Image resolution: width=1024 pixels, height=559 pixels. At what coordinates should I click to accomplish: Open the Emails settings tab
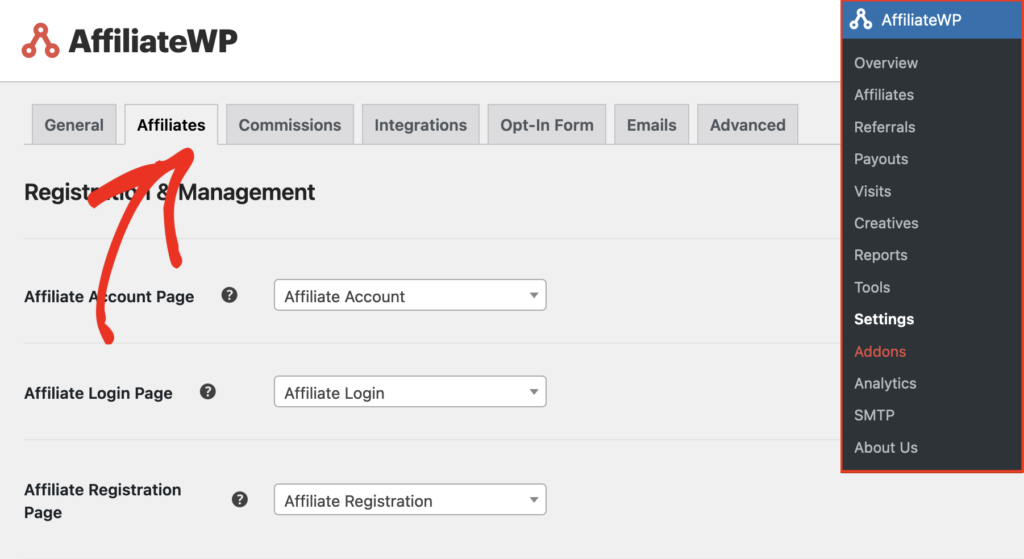tap(652, 125)
